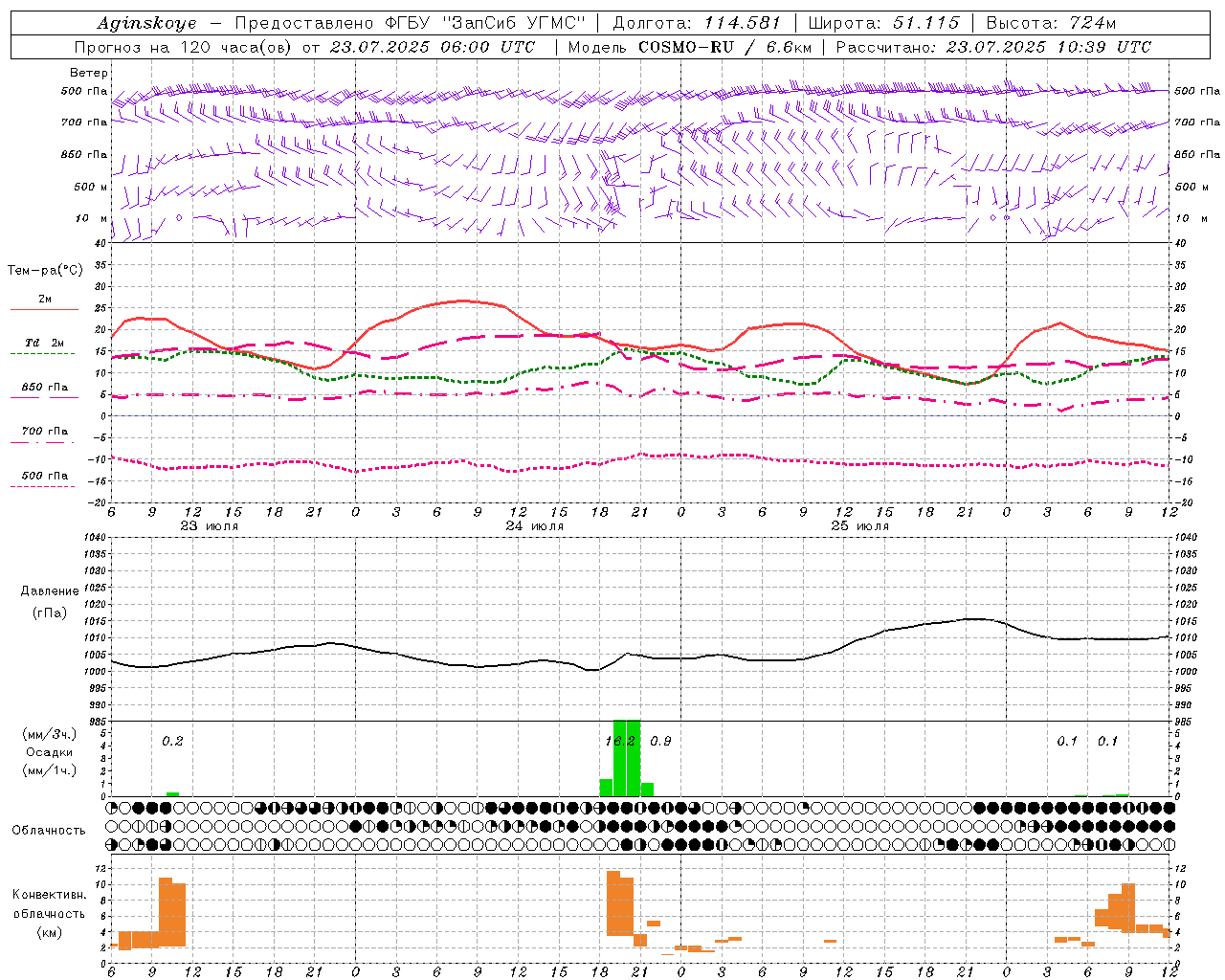The image size is (1225, 980).
Task: Select the Давление pressure panel label
Action: point(50,591)
